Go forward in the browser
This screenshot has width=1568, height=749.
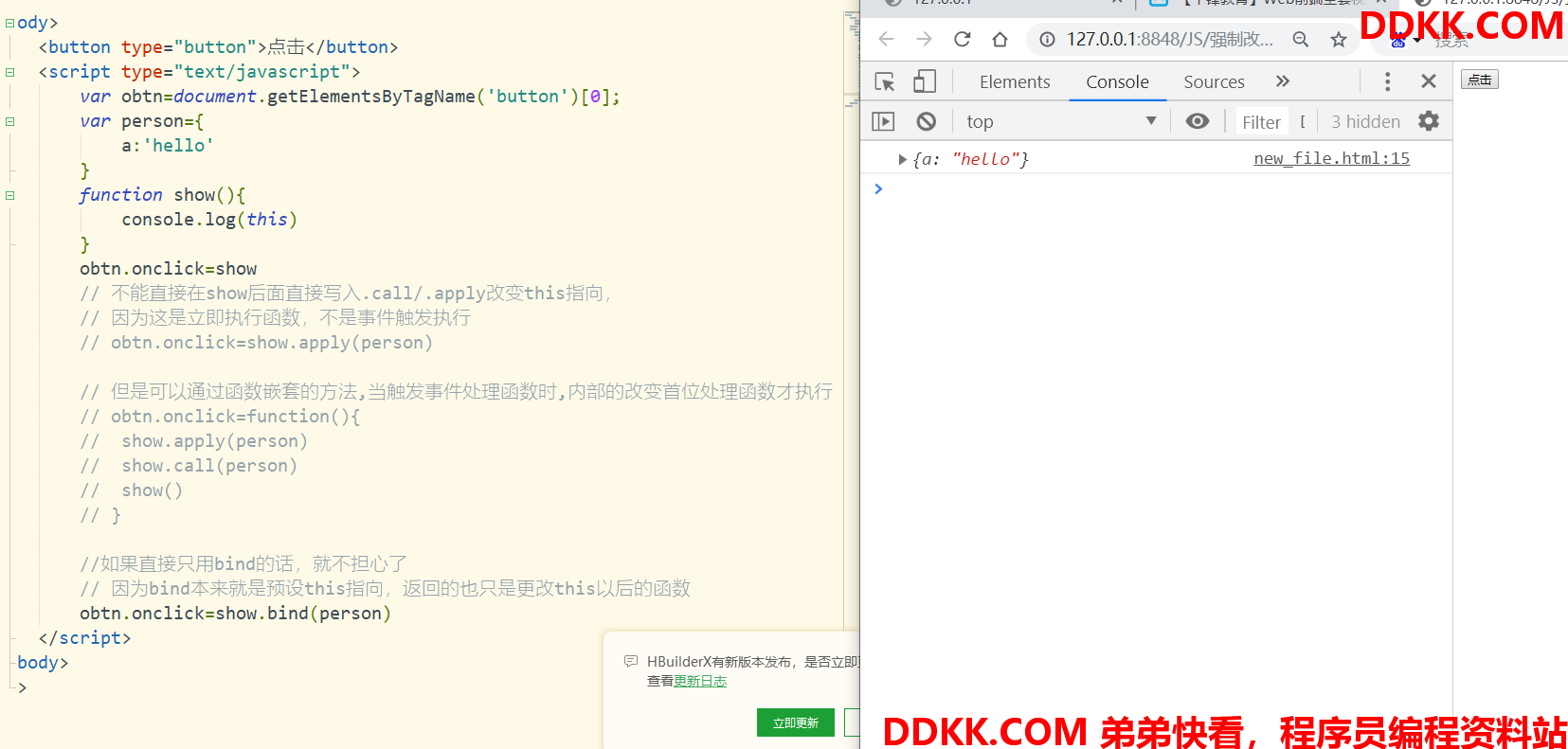pyautogui.click(x=924, y=39)
